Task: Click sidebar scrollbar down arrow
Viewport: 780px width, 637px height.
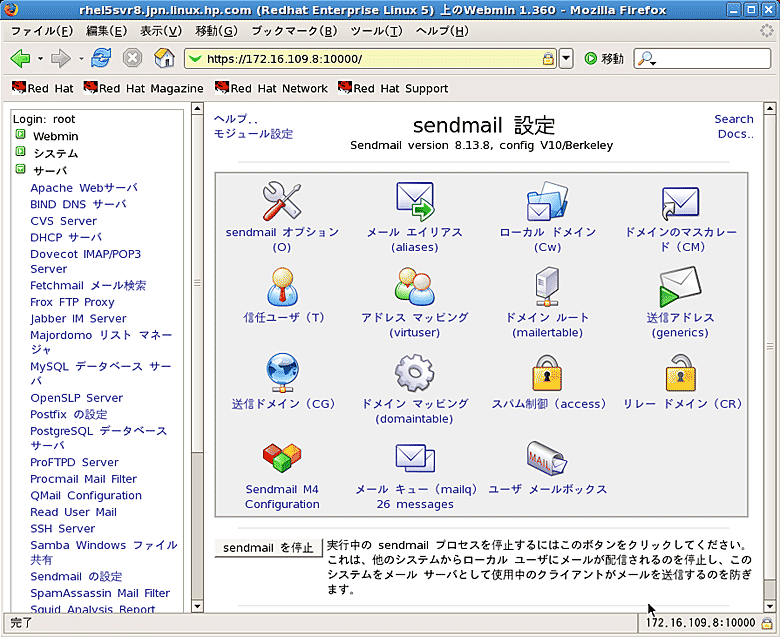Action: tap(197, 606)
